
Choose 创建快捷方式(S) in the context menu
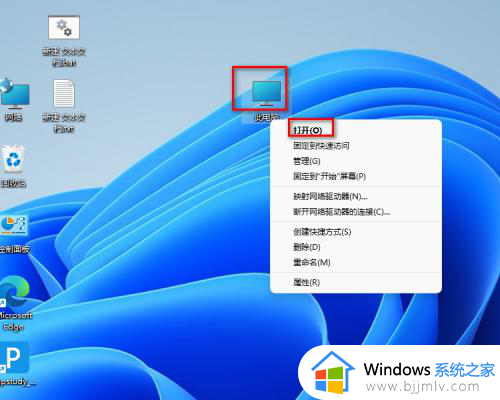coord(322,232)
